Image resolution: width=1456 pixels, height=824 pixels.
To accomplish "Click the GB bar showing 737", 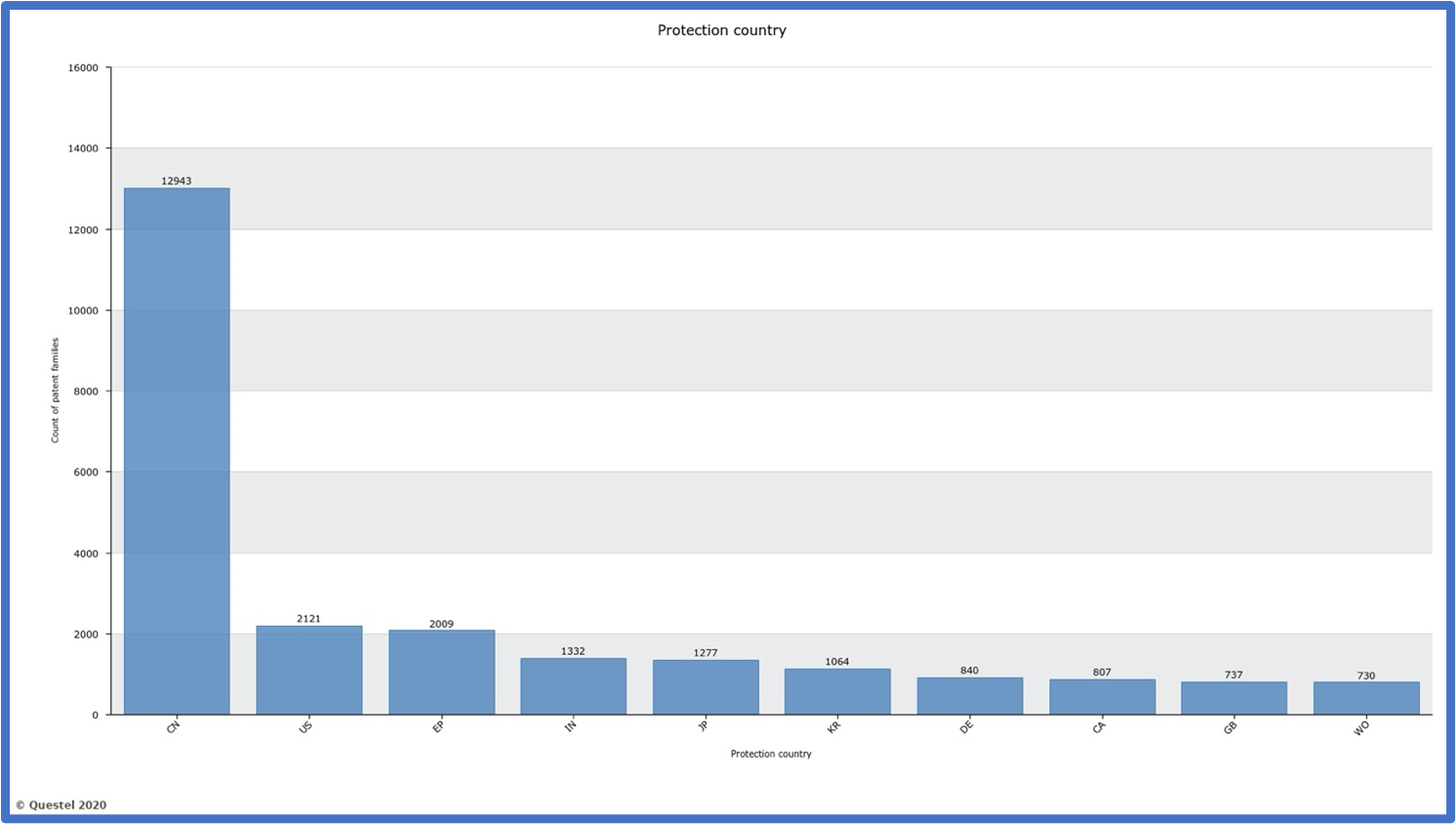I will 1234,698.
